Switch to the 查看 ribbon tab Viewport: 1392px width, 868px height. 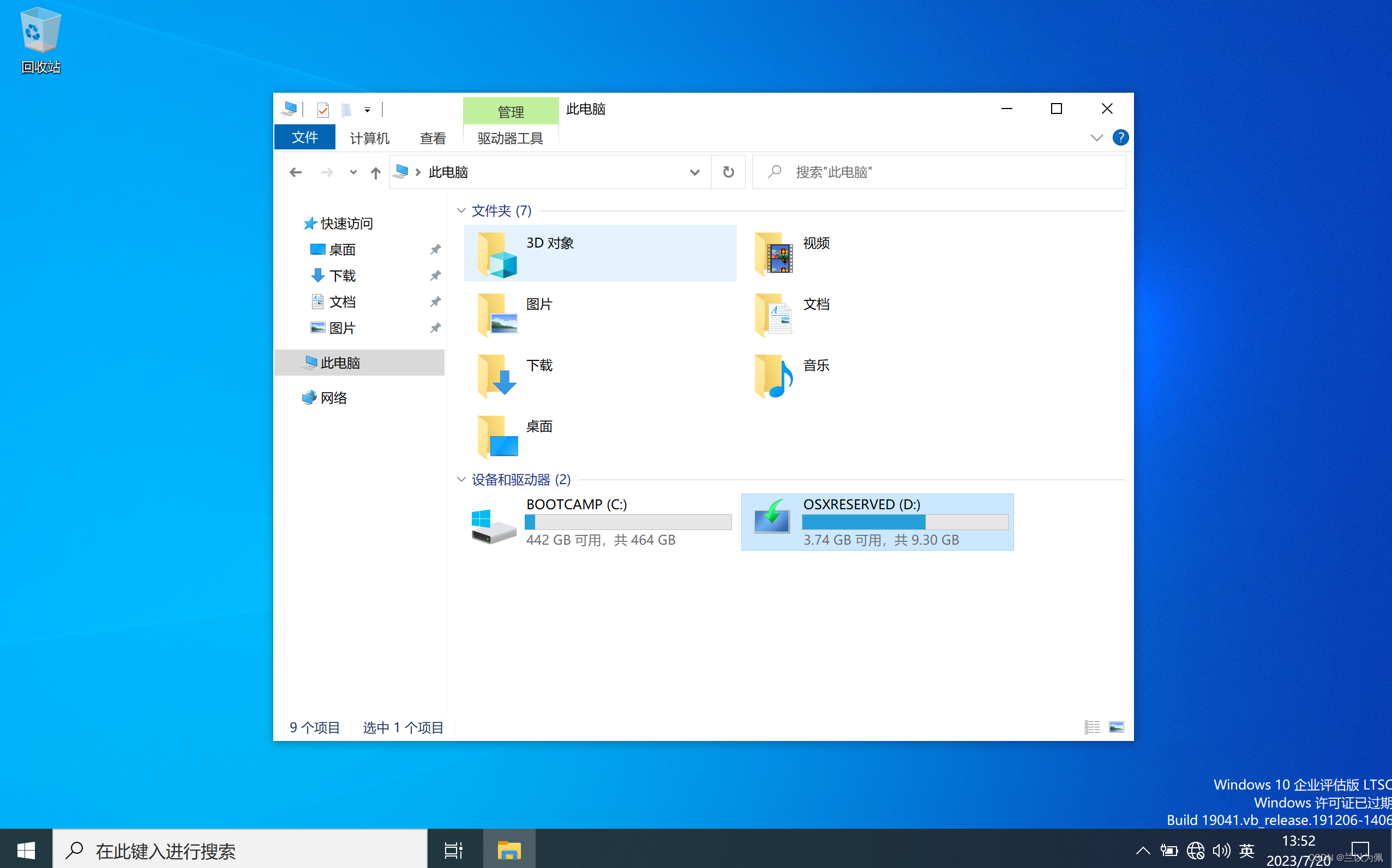pos(433,138)
